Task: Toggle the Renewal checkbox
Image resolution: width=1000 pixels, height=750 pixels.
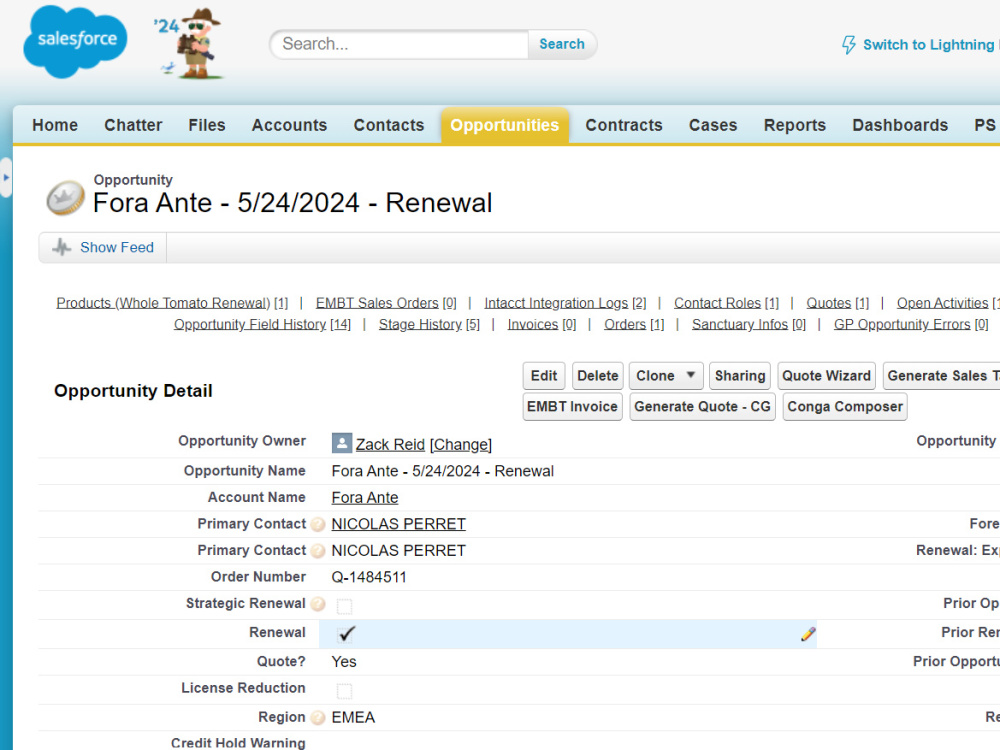Action: coord(346,634)
